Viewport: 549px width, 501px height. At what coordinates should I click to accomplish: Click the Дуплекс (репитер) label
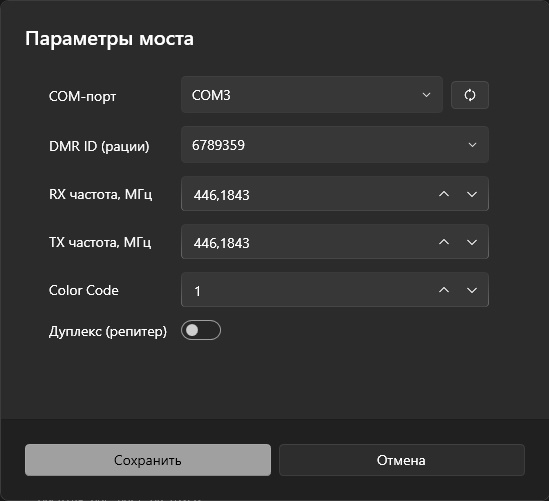tap(108, 331)
